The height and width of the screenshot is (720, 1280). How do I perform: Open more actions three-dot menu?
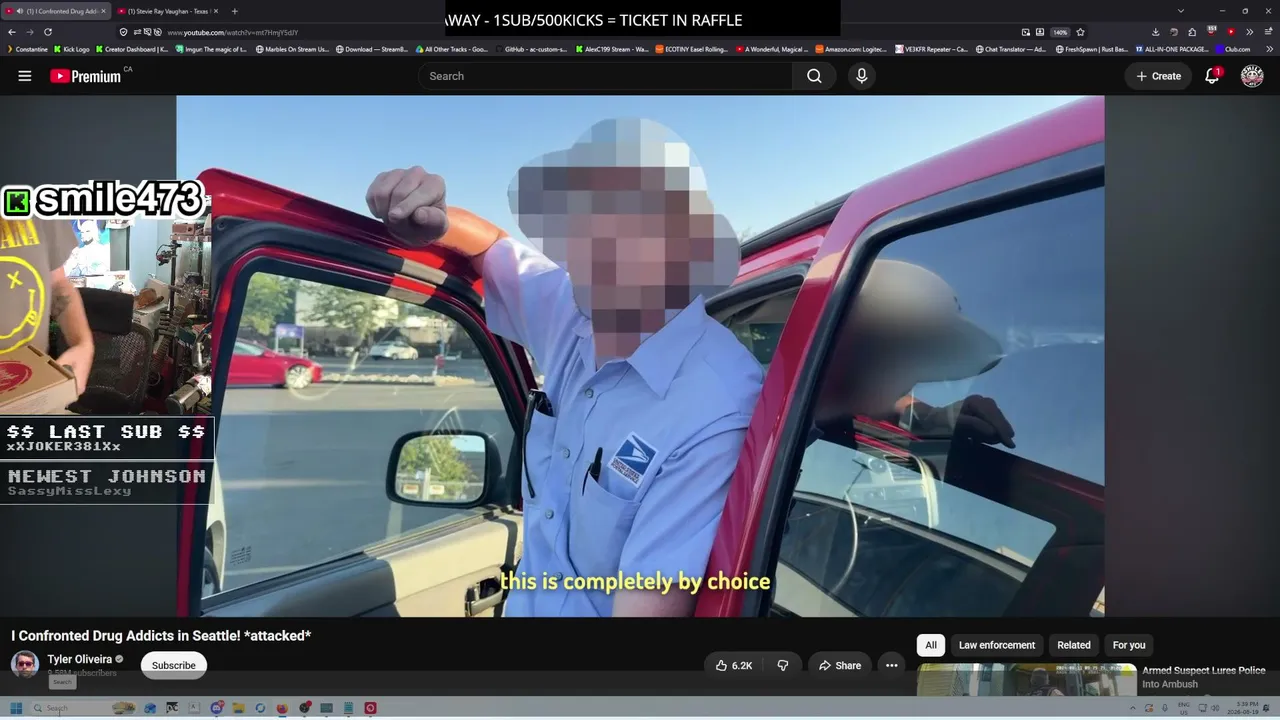coord(891,665)
